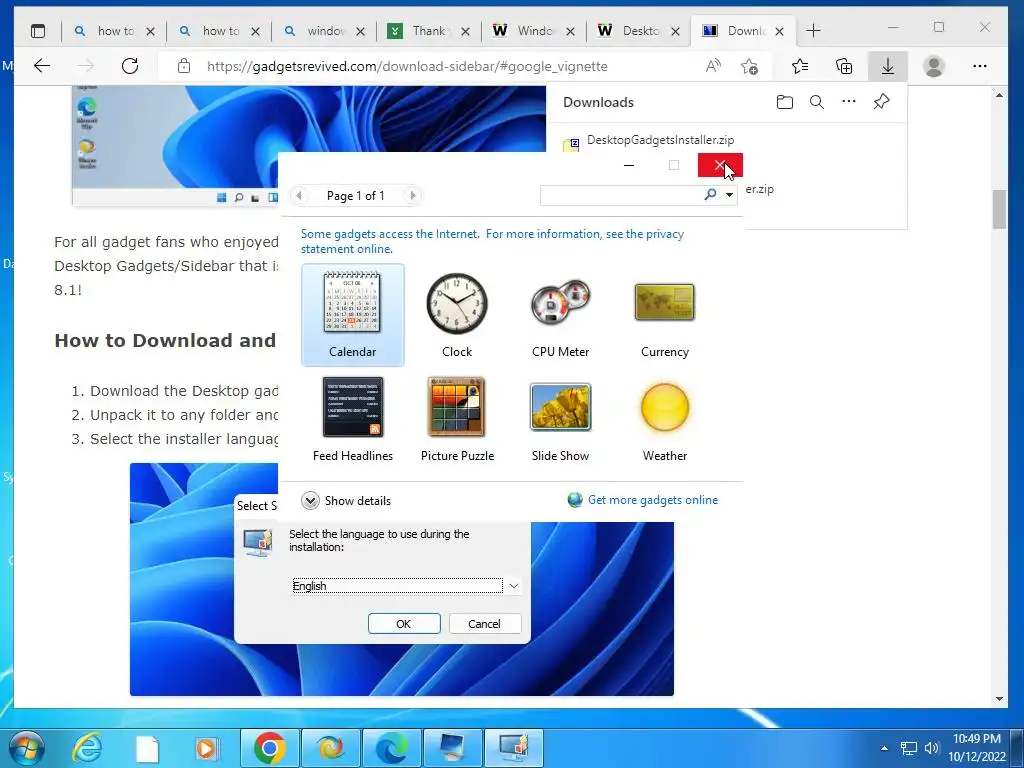Select the Picture Puzzle gadget
1024x768 pixels.
pos(456,419)
